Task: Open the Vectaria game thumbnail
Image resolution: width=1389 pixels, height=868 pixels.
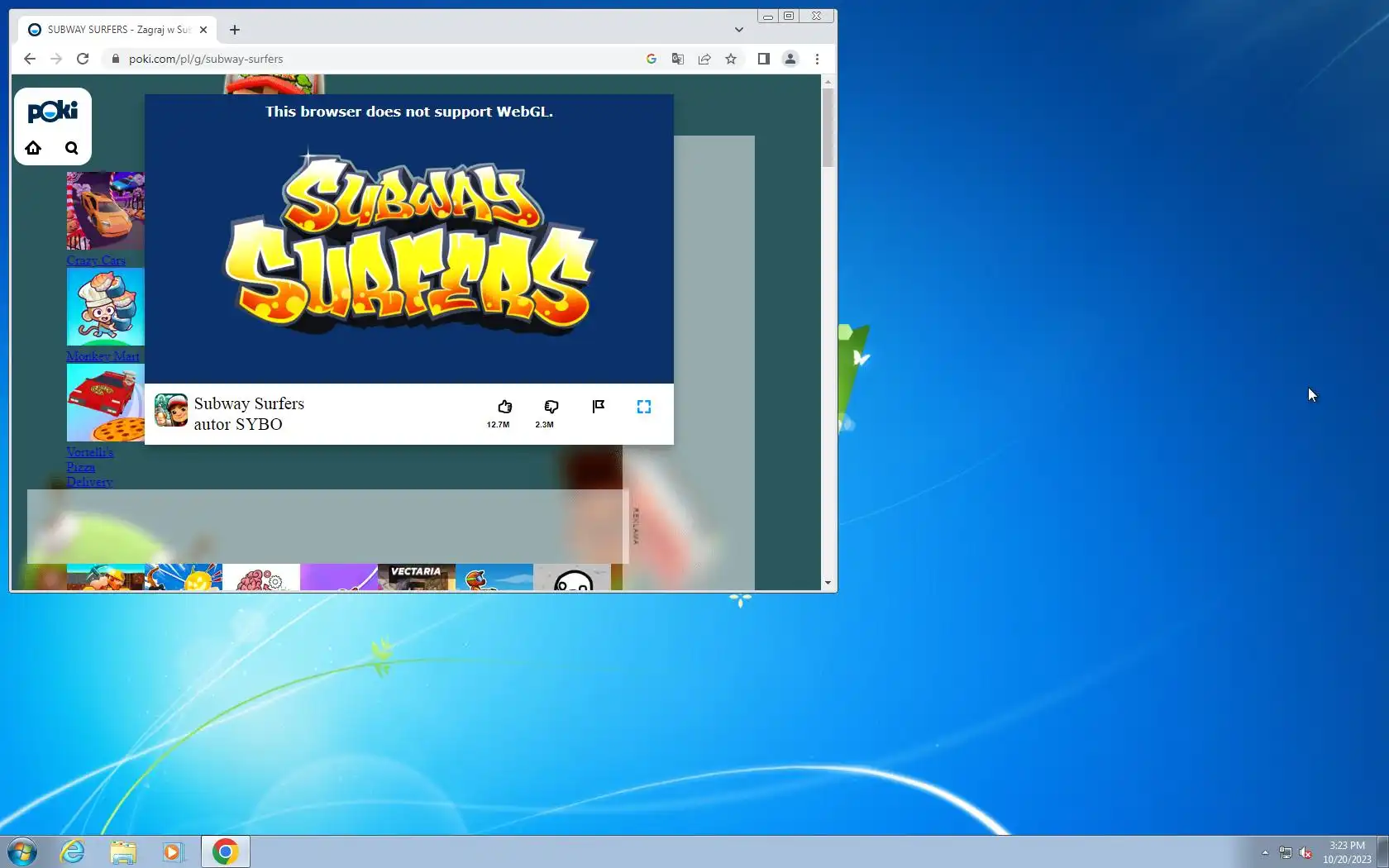Action: coord(417,577)
